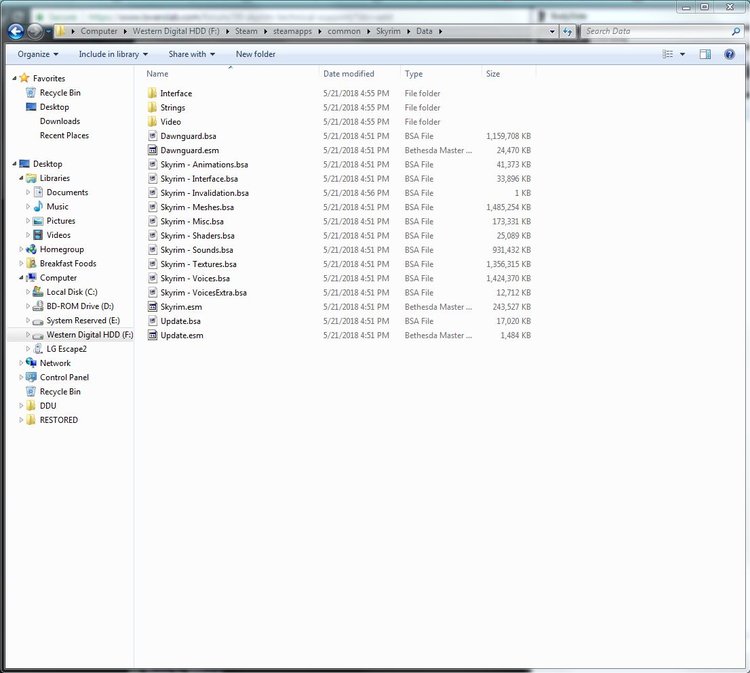Image resolution: width=750 pixels, height=673 pixels.
Task: Open address bar history dropdown
Action: tap(552, 32)
